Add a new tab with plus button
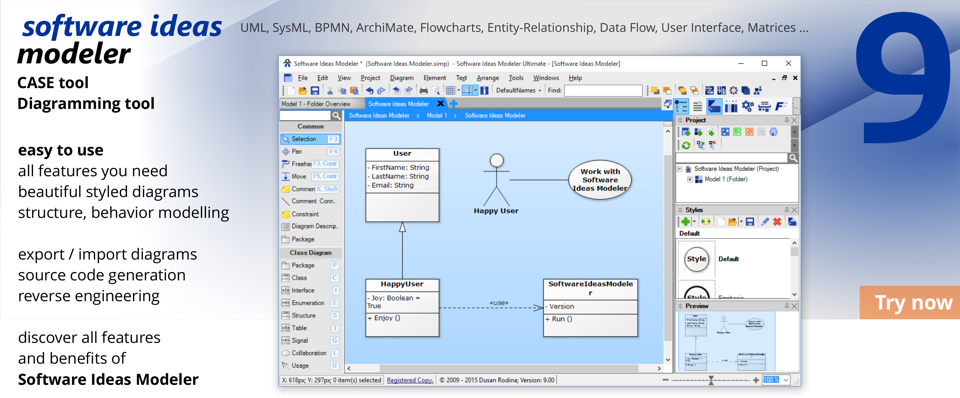 [x=454, y=104]
